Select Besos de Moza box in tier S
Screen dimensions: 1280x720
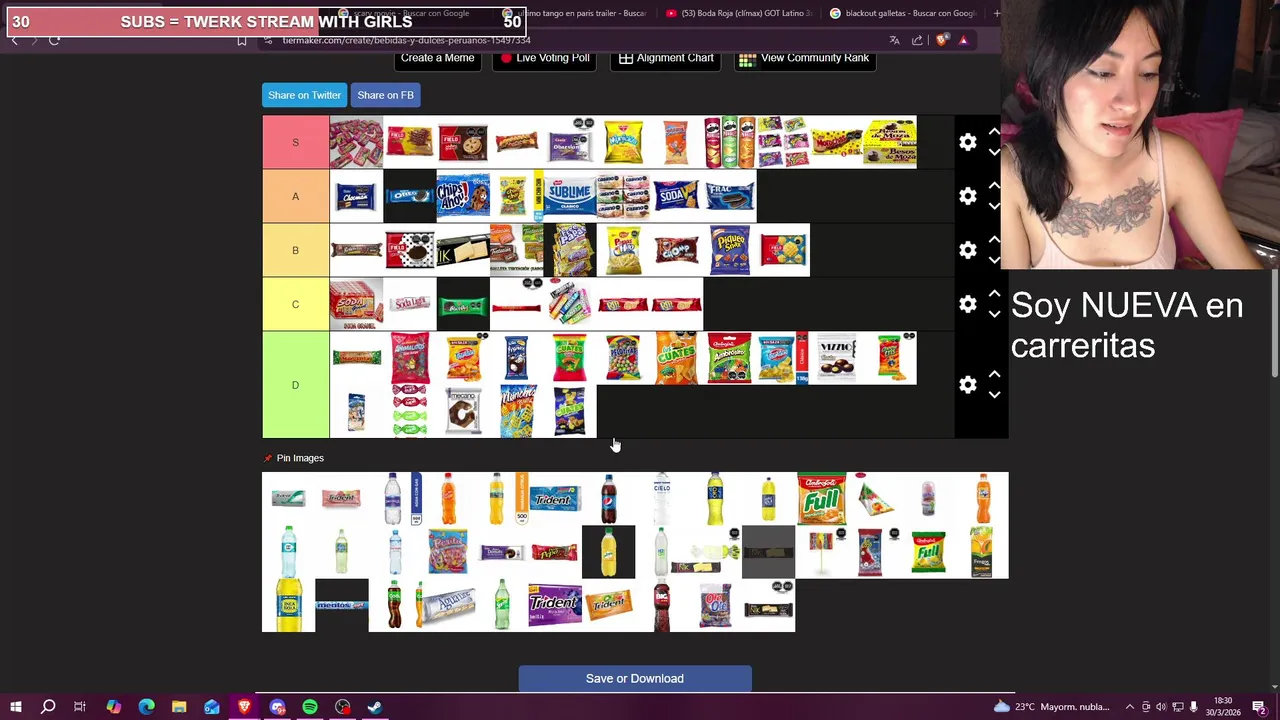(890, 142)
